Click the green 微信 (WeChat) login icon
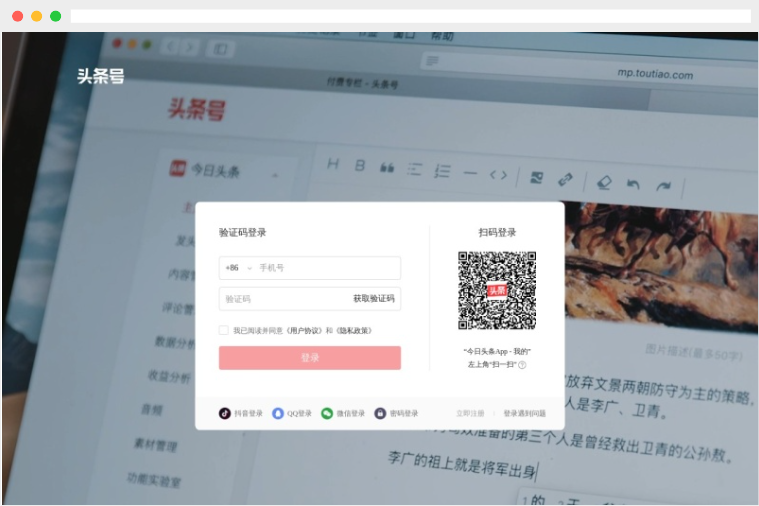The image size is (759, 506). coord(327,413)
